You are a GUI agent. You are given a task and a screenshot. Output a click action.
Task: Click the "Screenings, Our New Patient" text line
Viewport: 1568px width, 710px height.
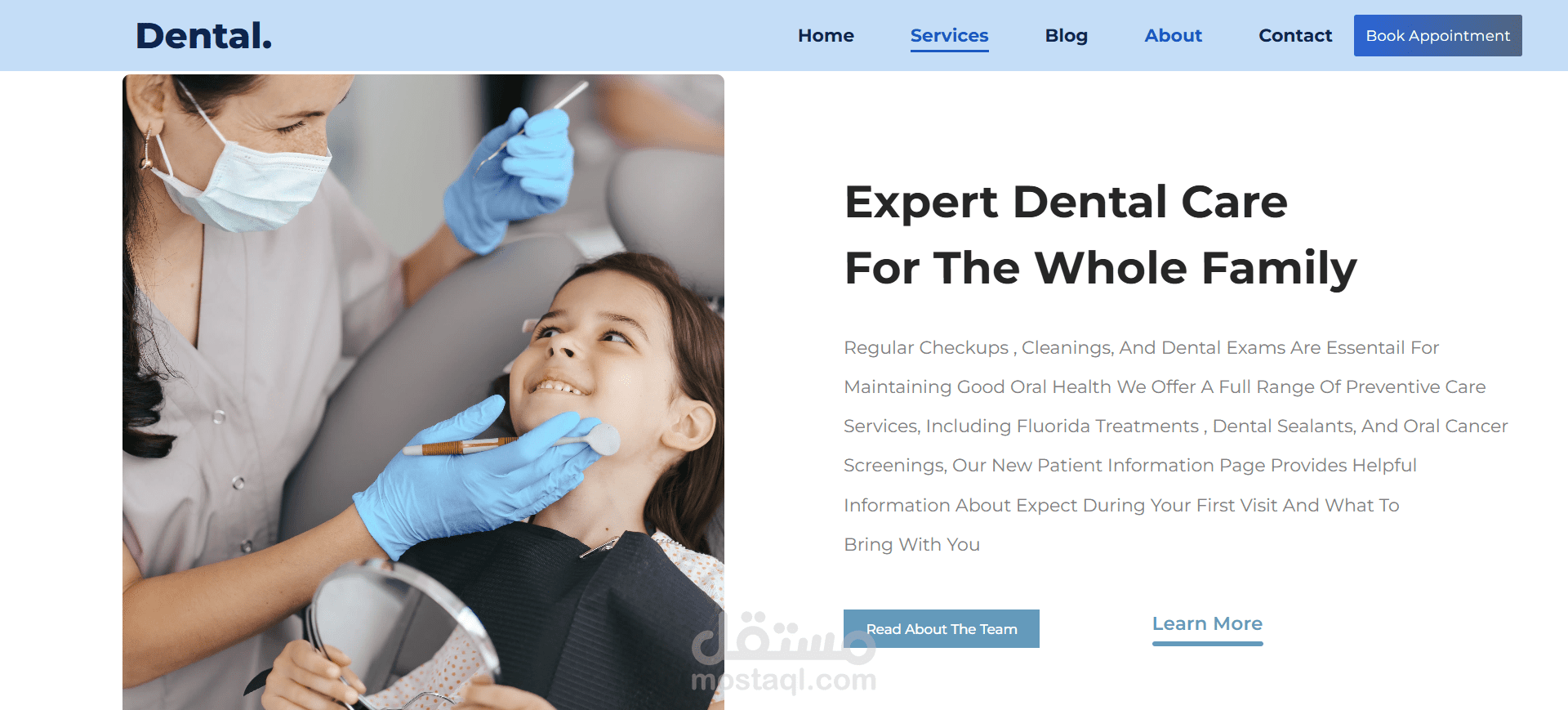(x=1129, y=466)
